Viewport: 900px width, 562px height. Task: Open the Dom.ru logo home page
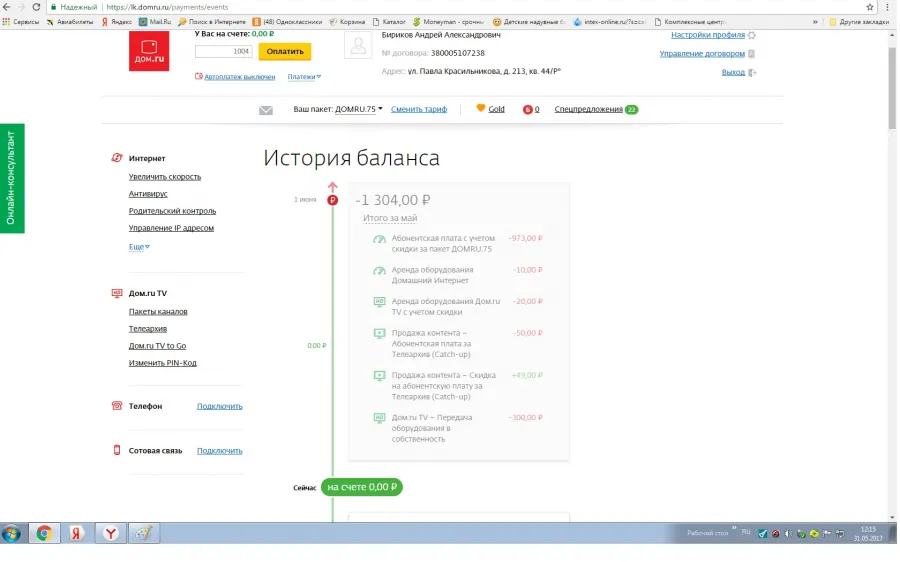[x=149, y=51]
